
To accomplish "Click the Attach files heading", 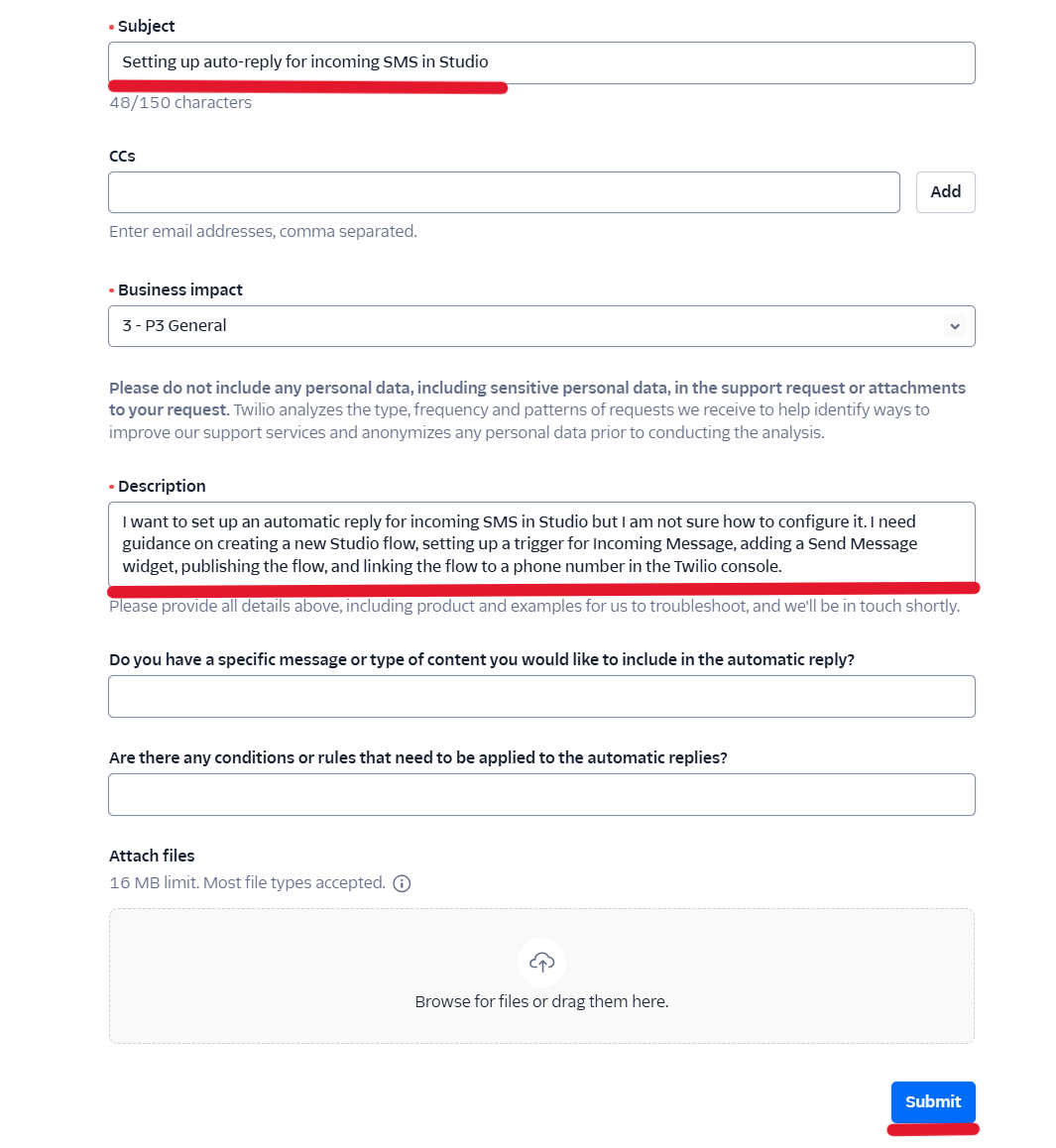I will click(152, 857).
